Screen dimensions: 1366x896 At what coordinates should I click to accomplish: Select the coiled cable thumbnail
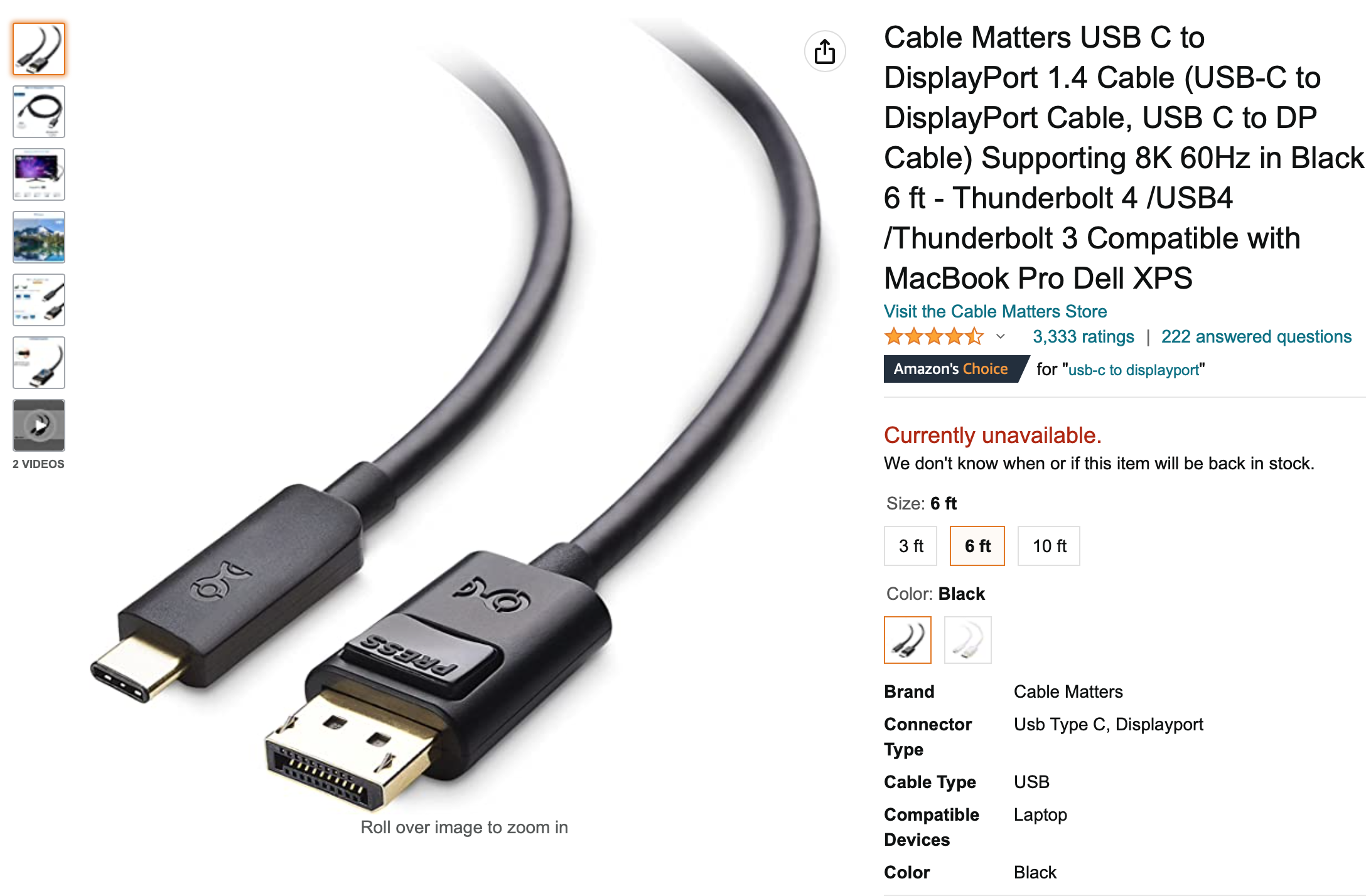tap(39, 112)
